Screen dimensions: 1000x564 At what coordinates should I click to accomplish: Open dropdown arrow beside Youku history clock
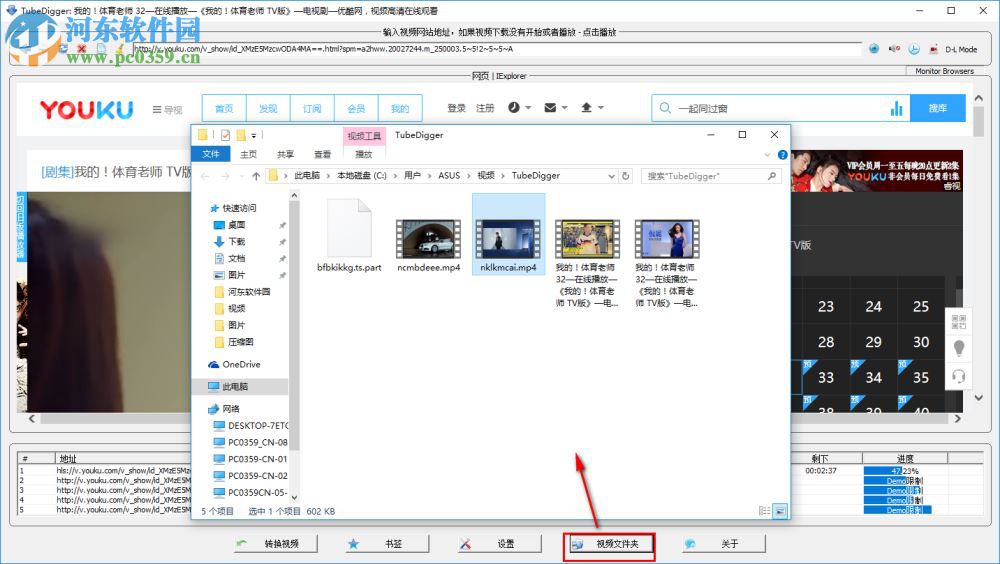(528, 108)
